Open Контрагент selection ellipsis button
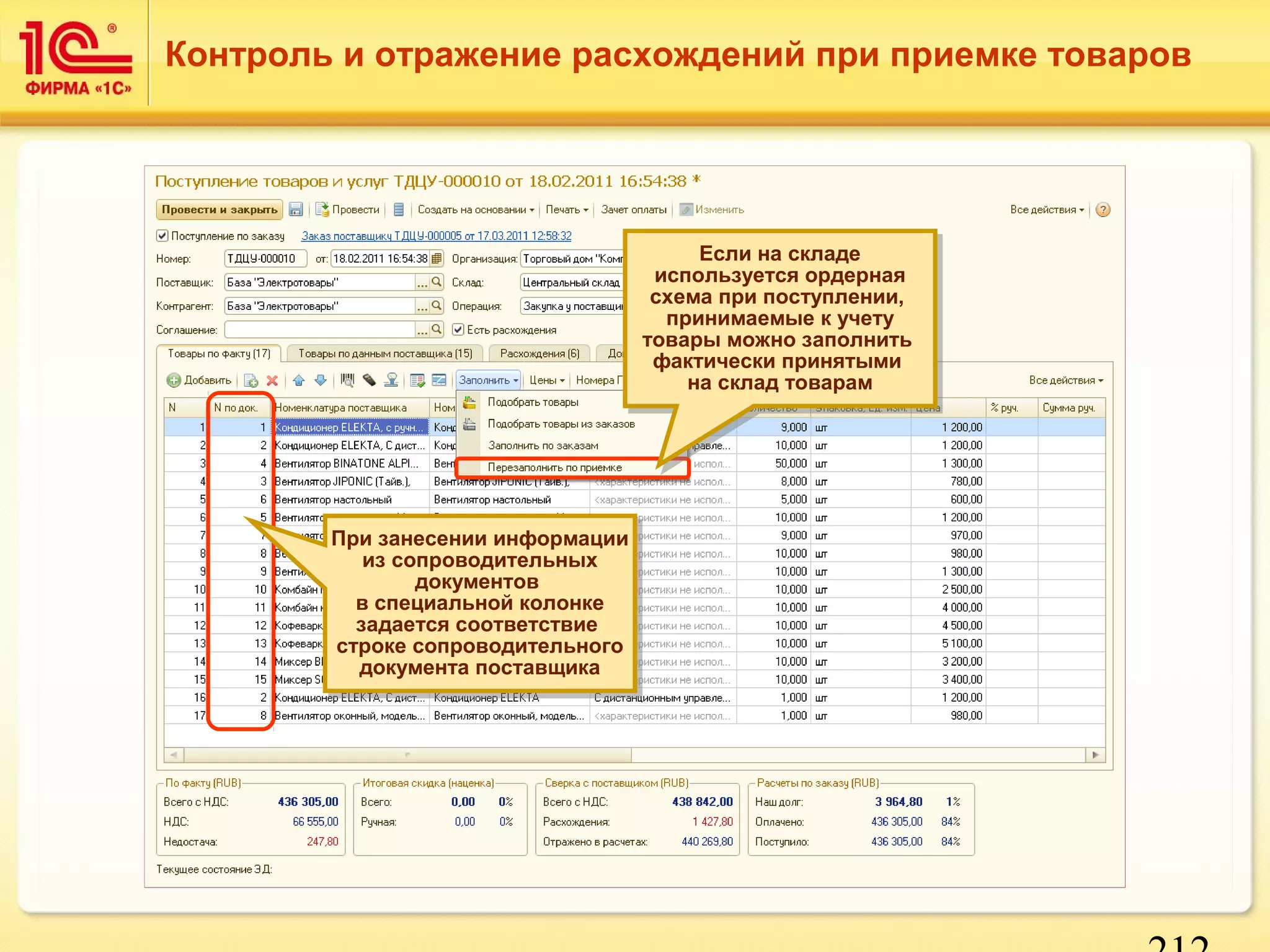Viewport: 1270px width, 952px height. click(422, 306)
